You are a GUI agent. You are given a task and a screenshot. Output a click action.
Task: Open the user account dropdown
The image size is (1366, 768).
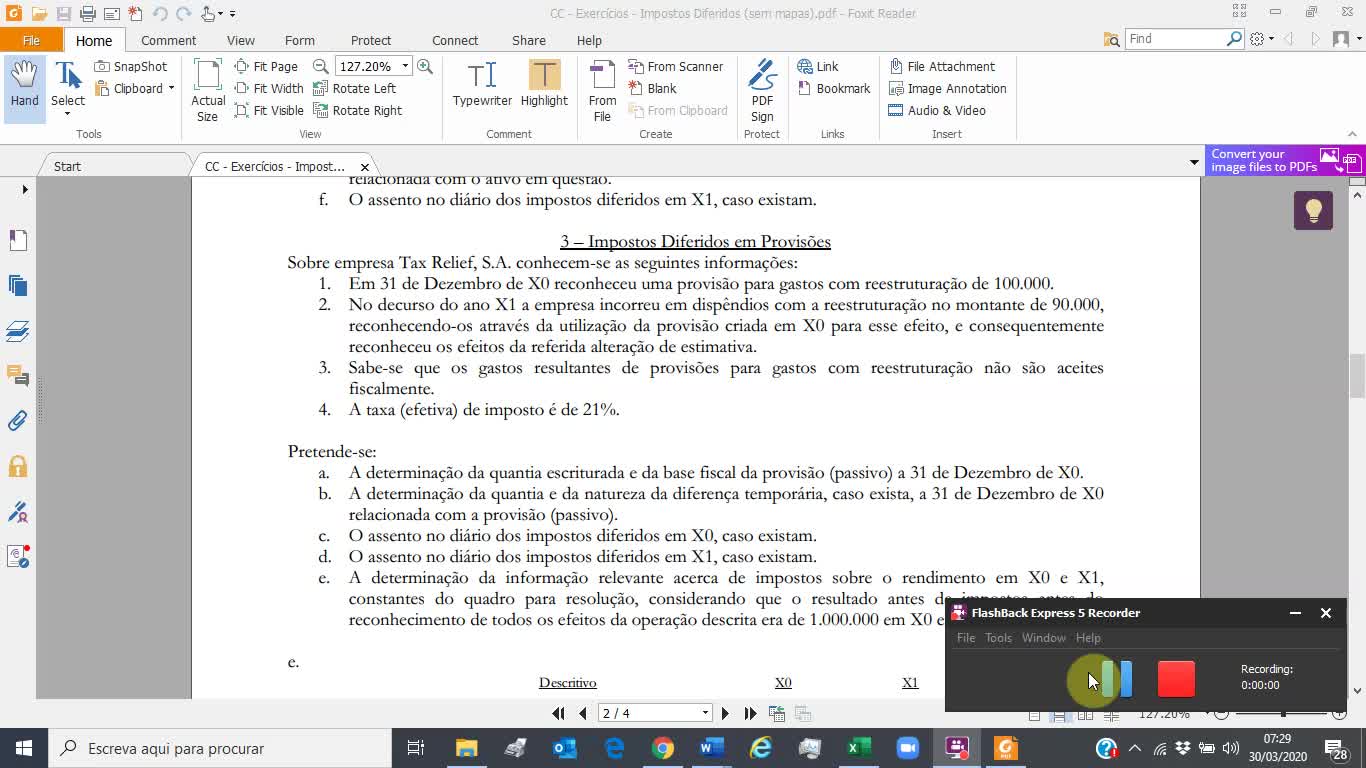[x=1347, y=39]
